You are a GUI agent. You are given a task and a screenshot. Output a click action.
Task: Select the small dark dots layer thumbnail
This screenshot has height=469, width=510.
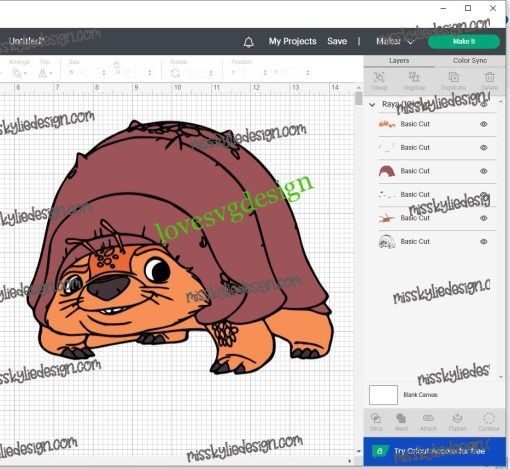tap(387, 194)
